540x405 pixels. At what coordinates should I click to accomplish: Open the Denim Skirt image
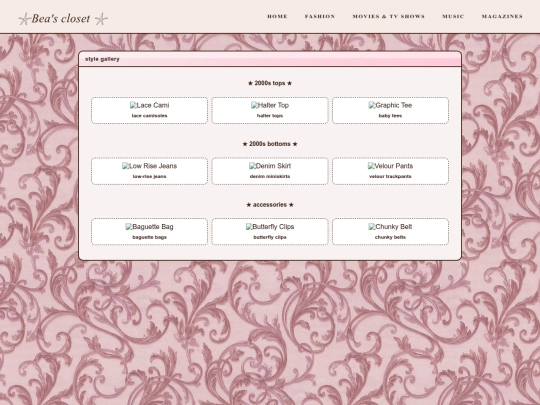(x=270, y=166)
